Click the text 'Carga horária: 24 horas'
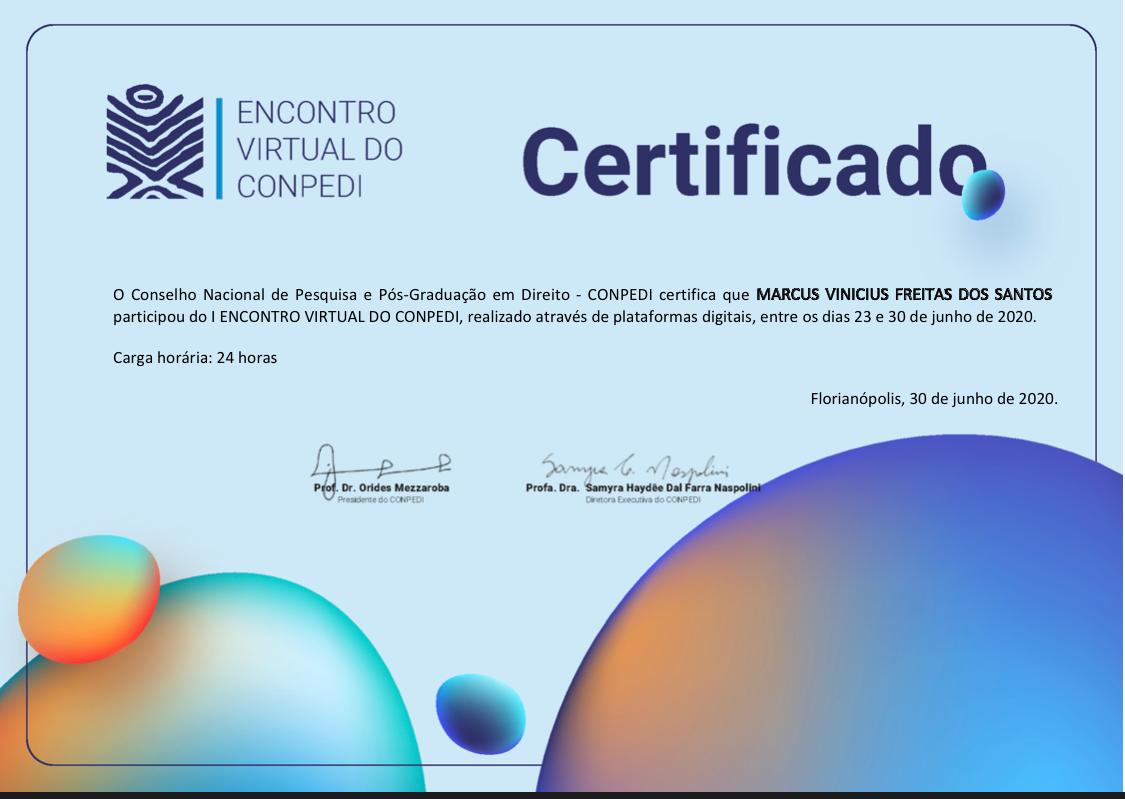This screenshot has height=799, width=1125. (x=194, y=357)
